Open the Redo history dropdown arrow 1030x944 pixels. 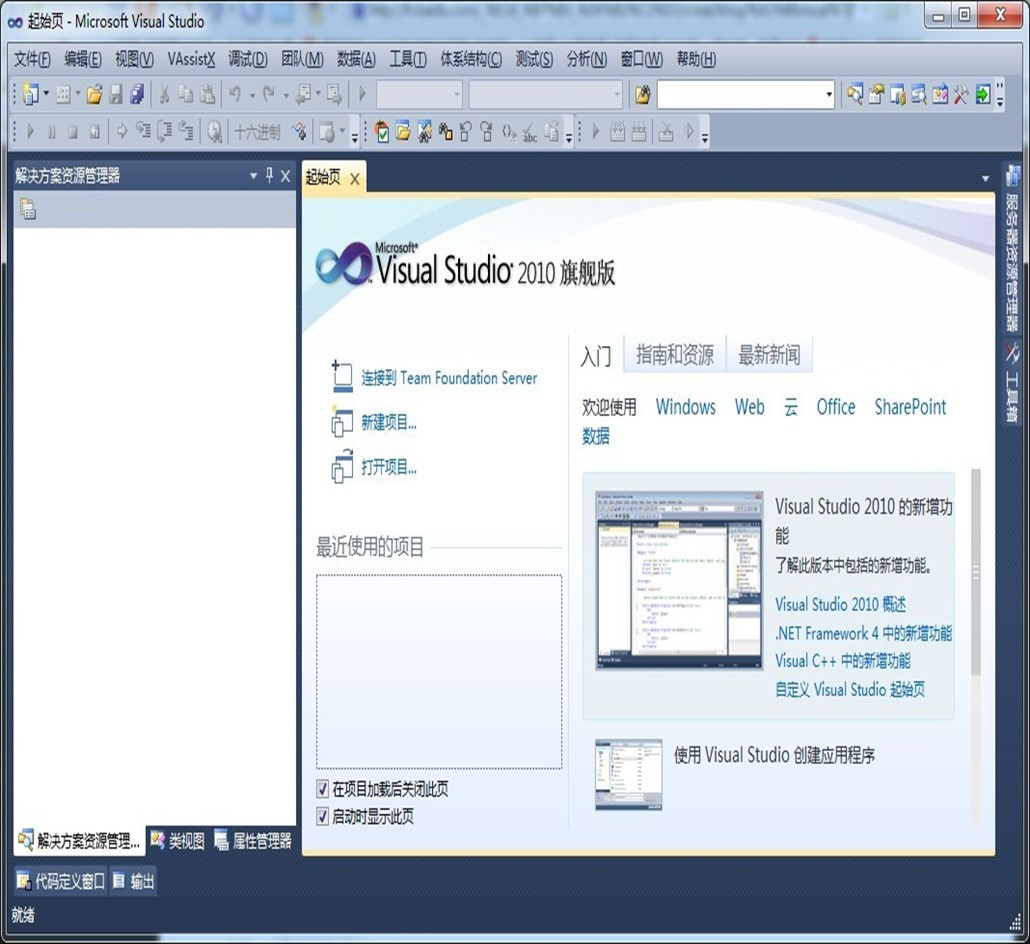[286, 95]
